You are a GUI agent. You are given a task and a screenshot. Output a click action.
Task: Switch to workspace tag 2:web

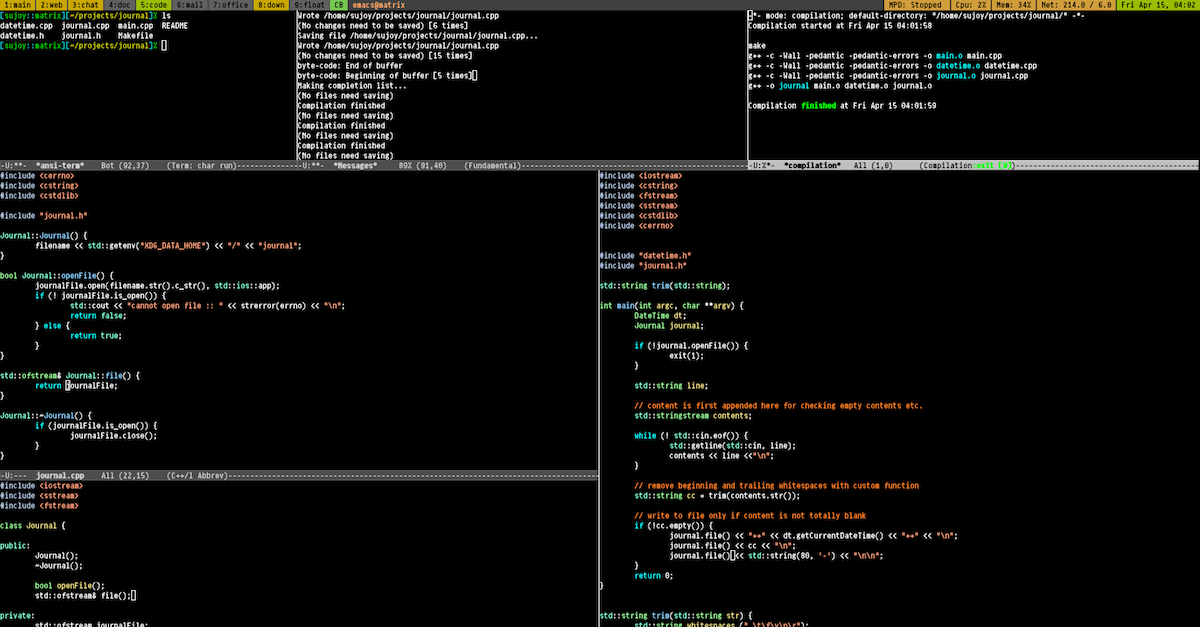pyautogui.click(x=52, y=5)
